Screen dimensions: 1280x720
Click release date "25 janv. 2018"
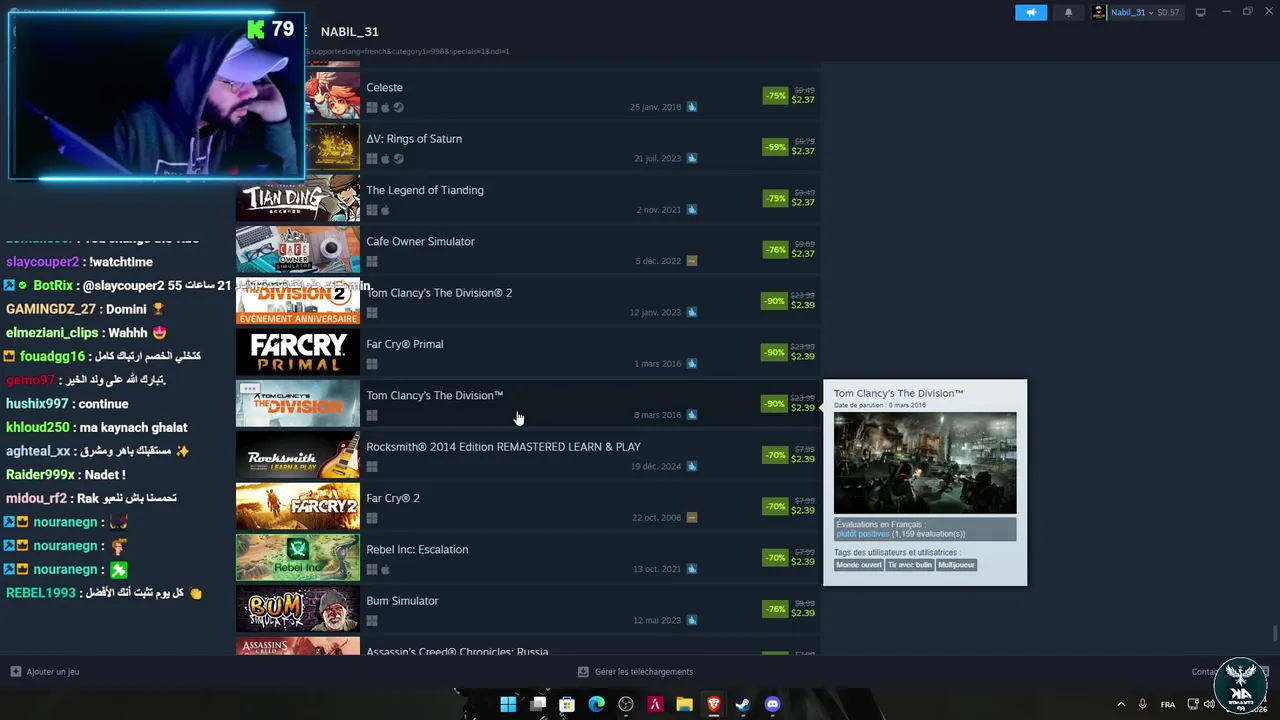tap(655, 107)
